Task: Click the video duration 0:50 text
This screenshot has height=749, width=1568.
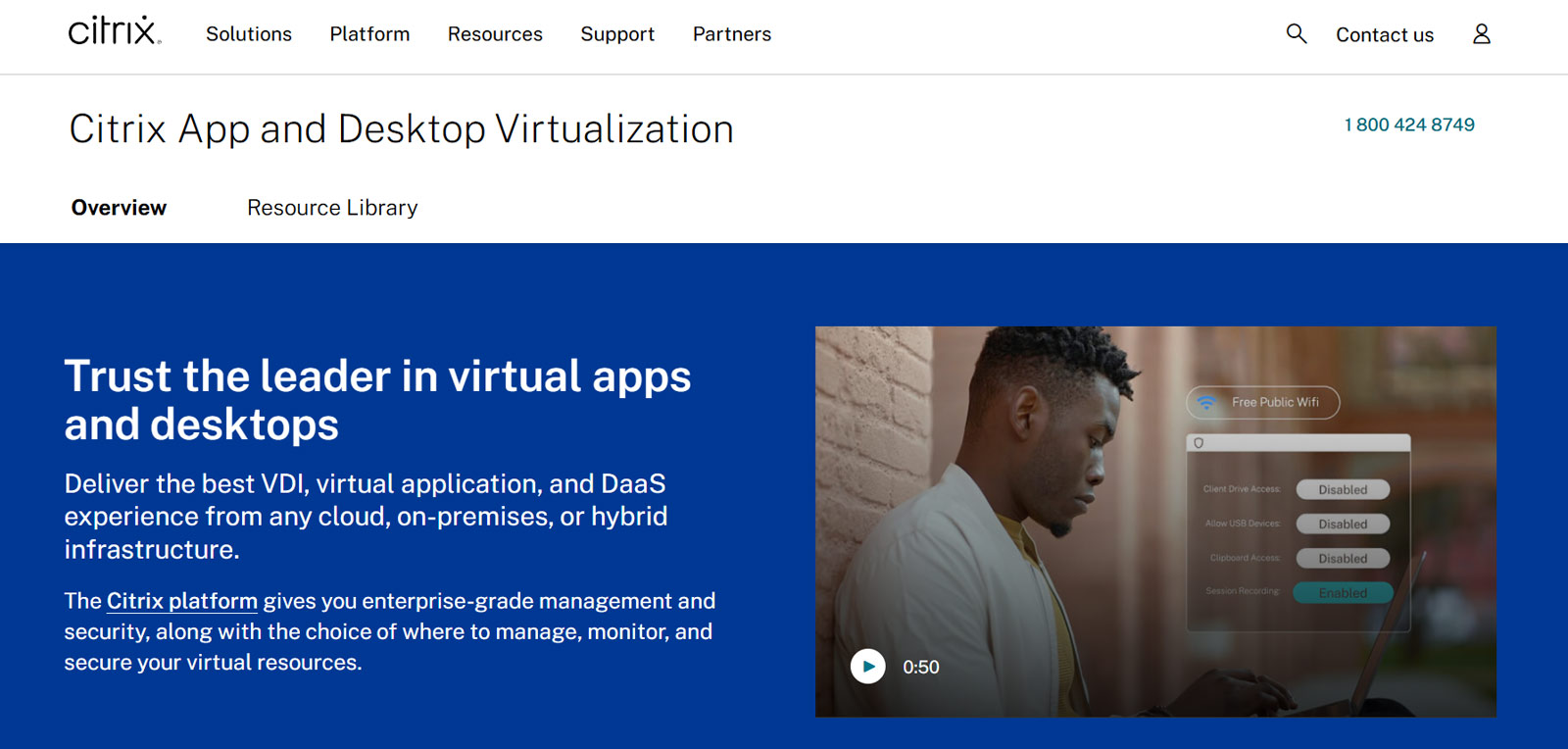Action: [920, 668]
